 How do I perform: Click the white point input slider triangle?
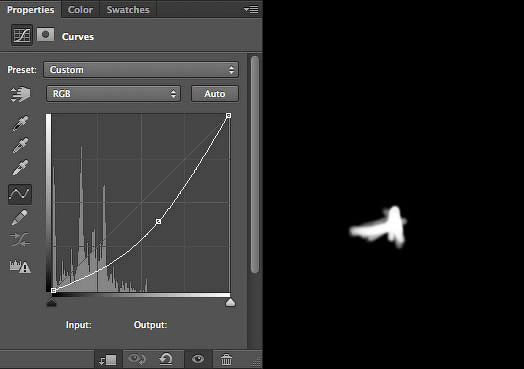click(230, 302)
